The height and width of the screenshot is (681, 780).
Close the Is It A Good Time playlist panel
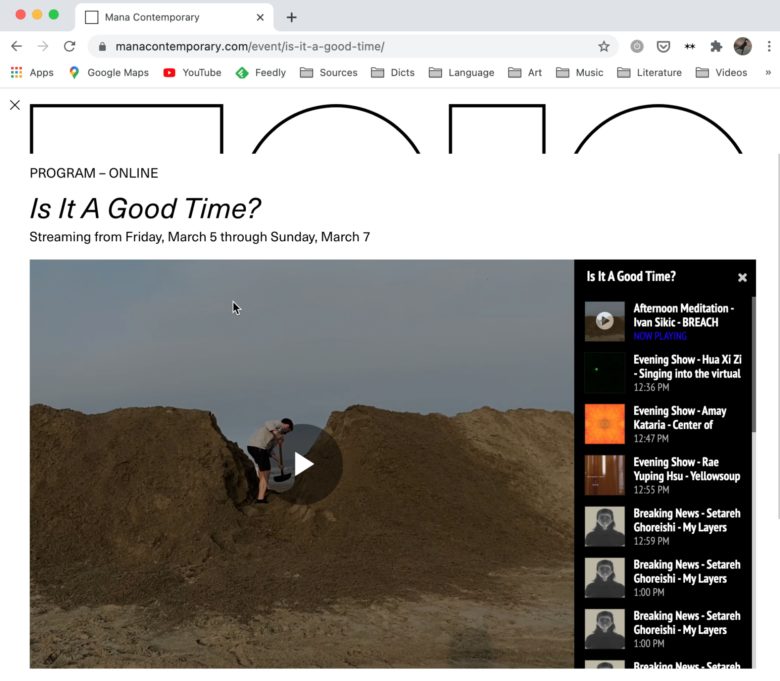[x=742, y=277]
